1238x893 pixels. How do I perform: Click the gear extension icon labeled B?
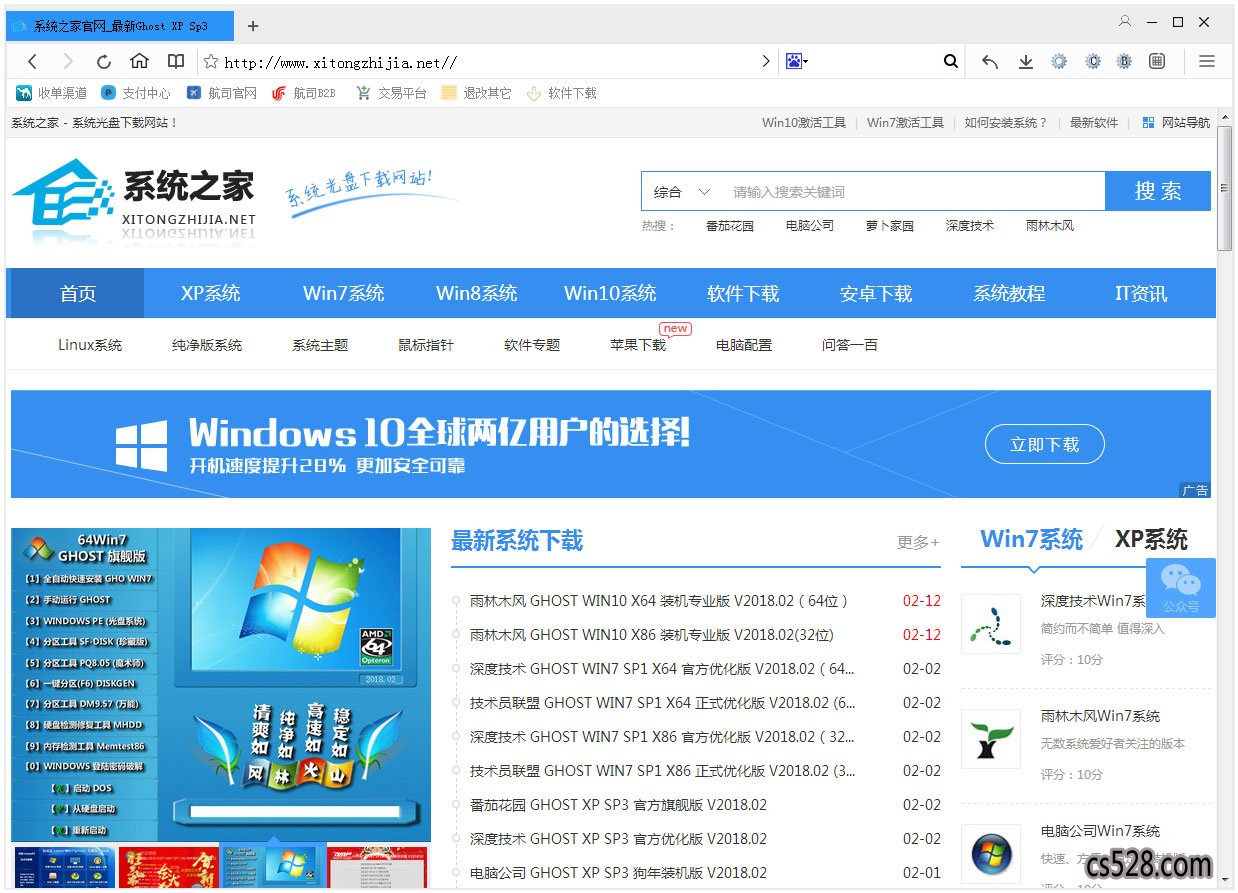(1124, 62)
